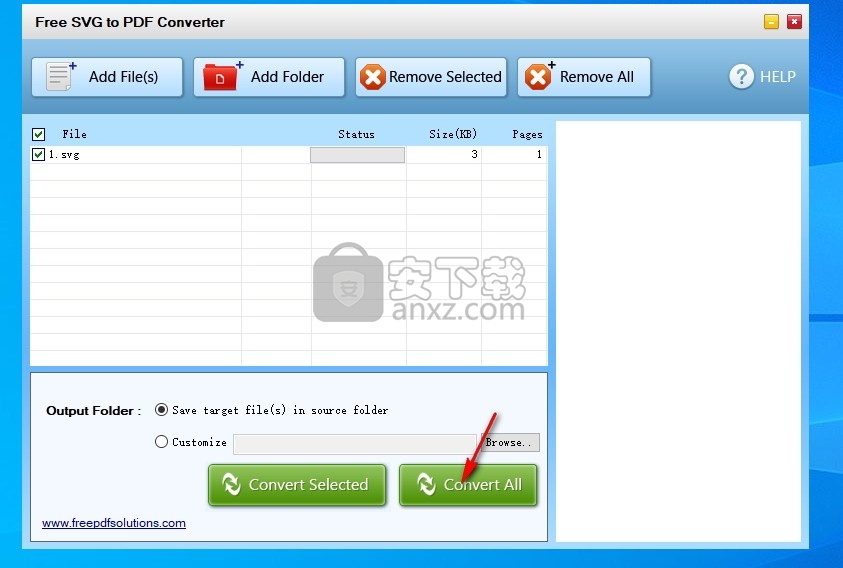
Task: Click the Remove All button
Action: click(584, 77)
